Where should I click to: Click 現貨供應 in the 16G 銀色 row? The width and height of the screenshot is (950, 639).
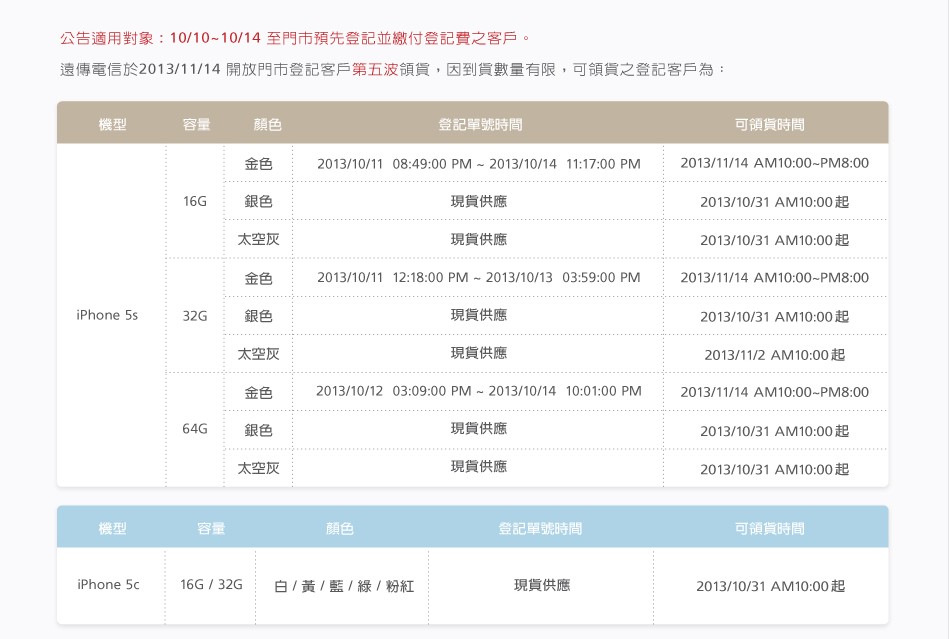[479, 201]
